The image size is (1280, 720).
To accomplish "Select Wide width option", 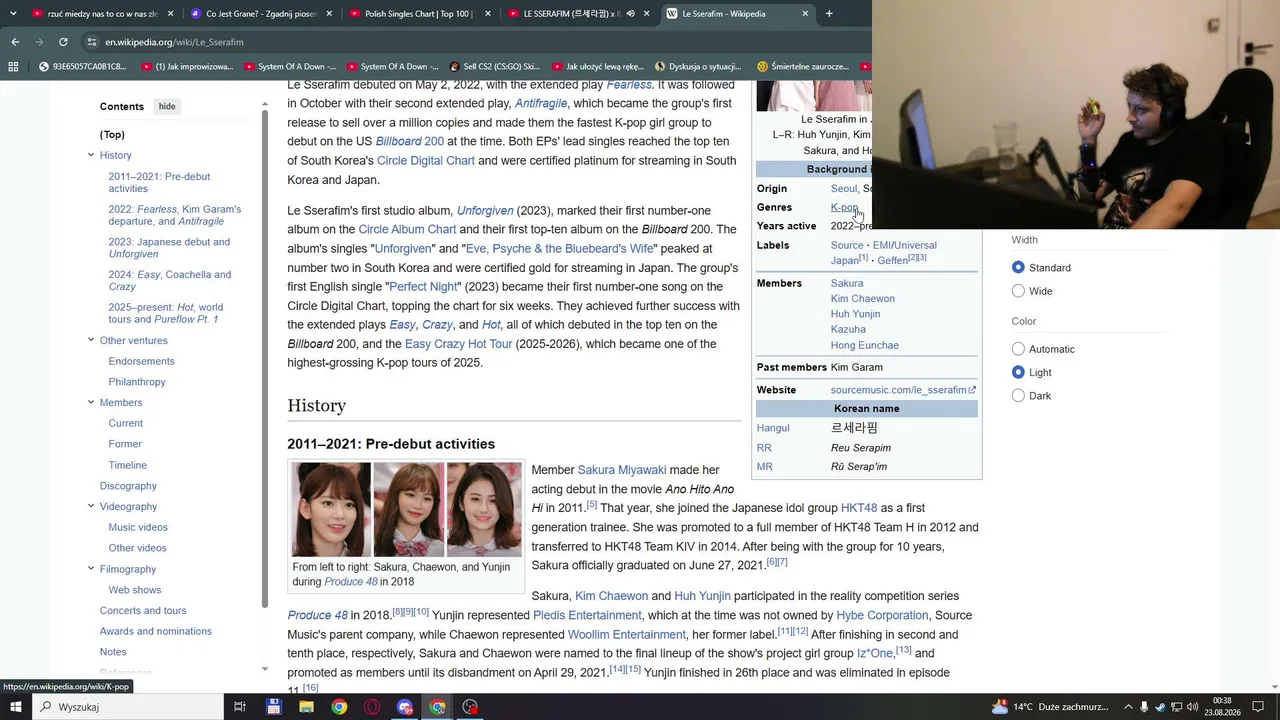I will click(x=1018, y=291).
